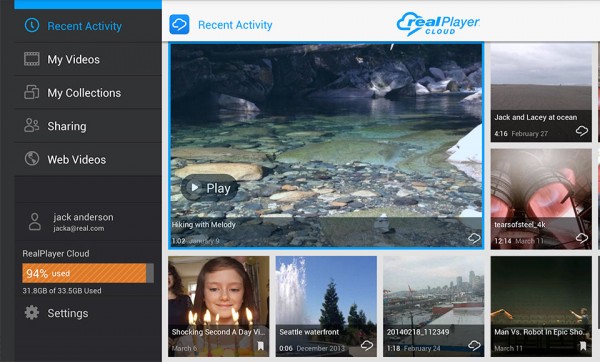
Task: Click the Sharing people icon
Action: pos(32,126)
